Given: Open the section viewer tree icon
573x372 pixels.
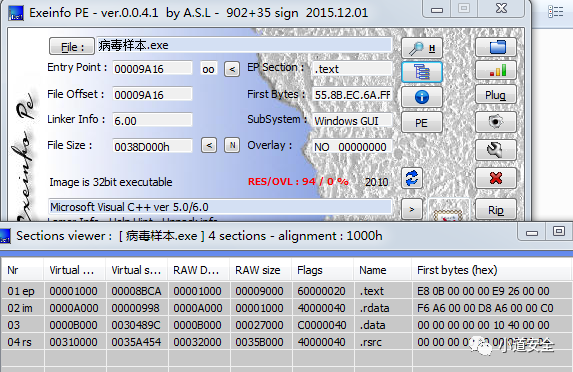Looking at the screenshot, I should click(x=422, y=72).
